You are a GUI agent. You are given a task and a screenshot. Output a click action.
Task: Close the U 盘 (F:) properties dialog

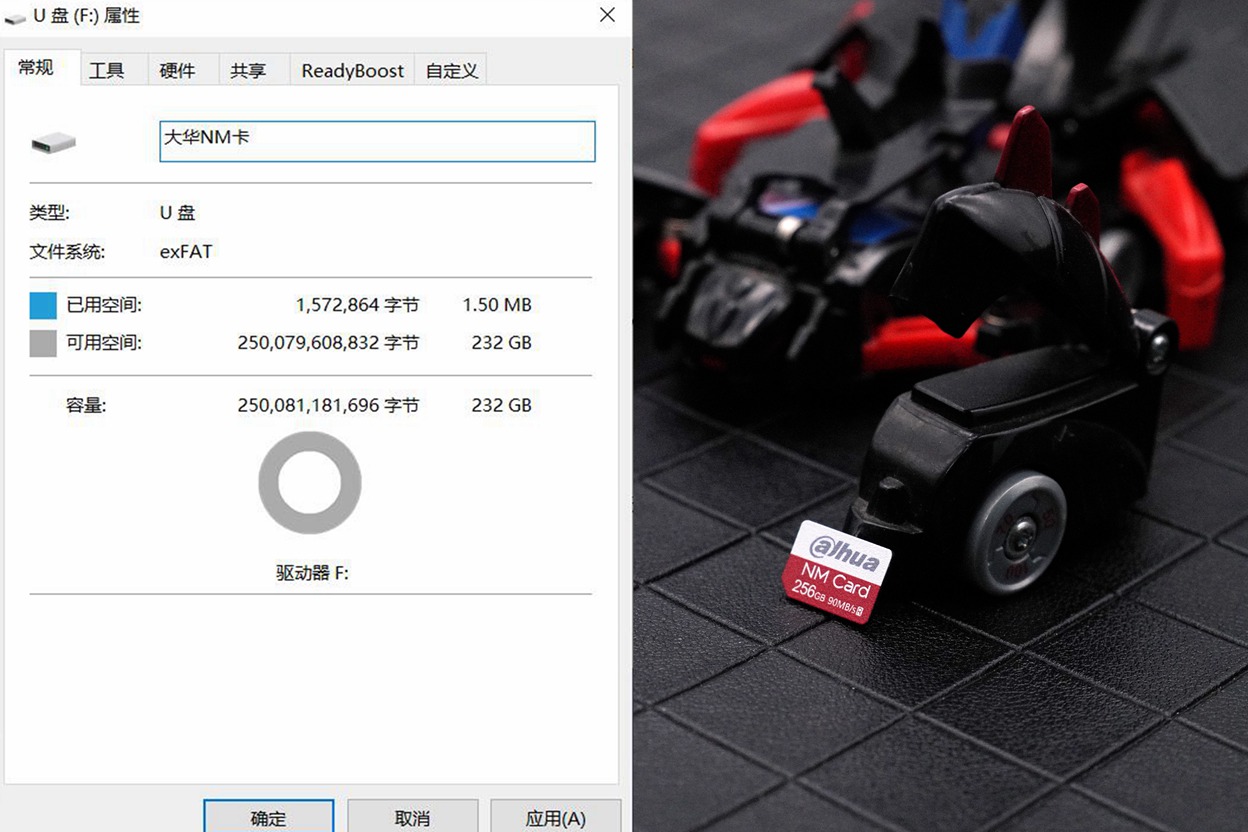coord(606,15)
